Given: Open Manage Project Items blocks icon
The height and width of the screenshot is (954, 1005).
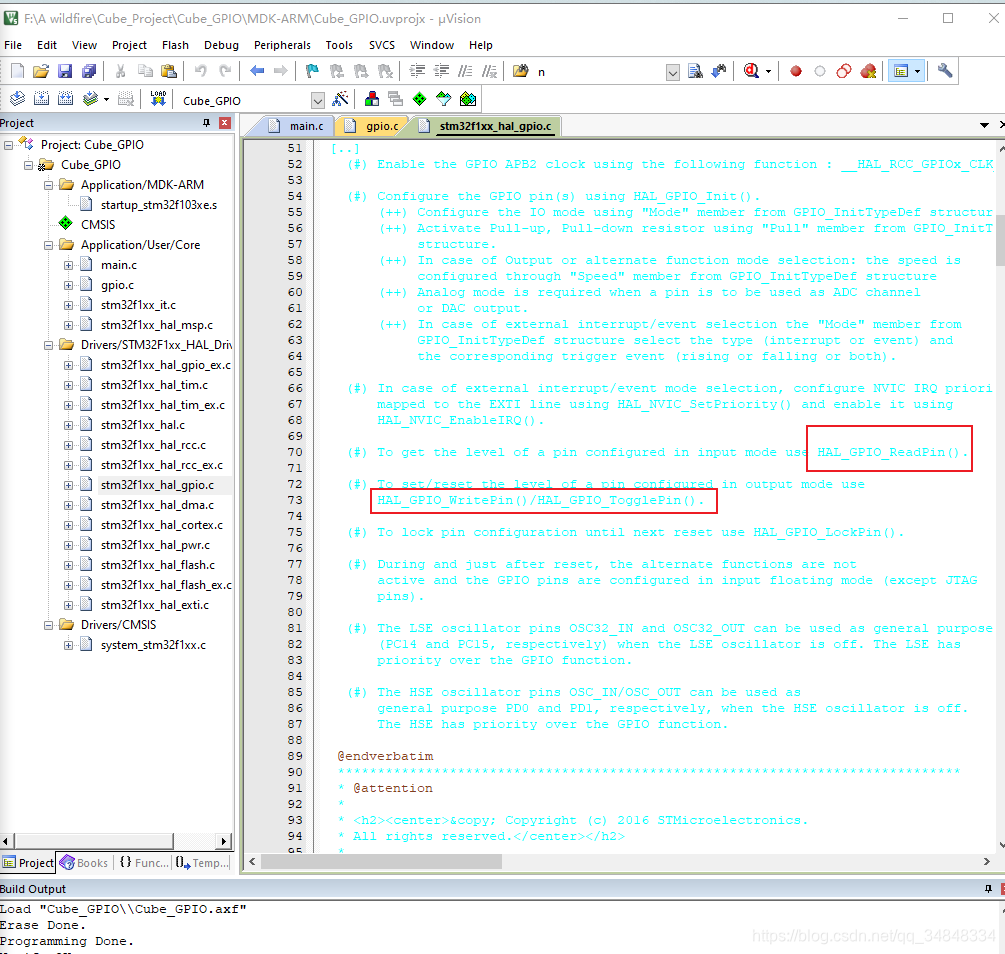Looking at the screenshot, I should pos(372,99).
